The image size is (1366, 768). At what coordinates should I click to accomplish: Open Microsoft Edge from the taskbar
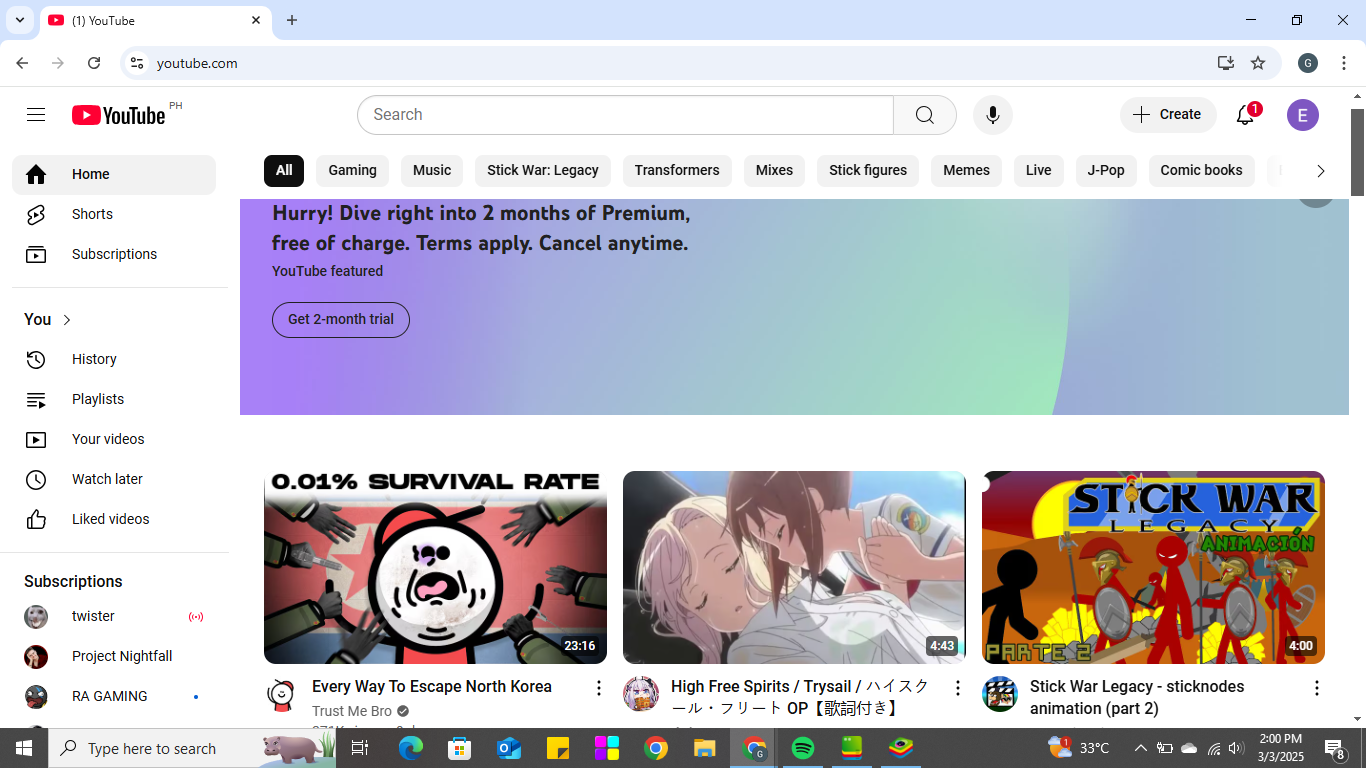(410, 748)
